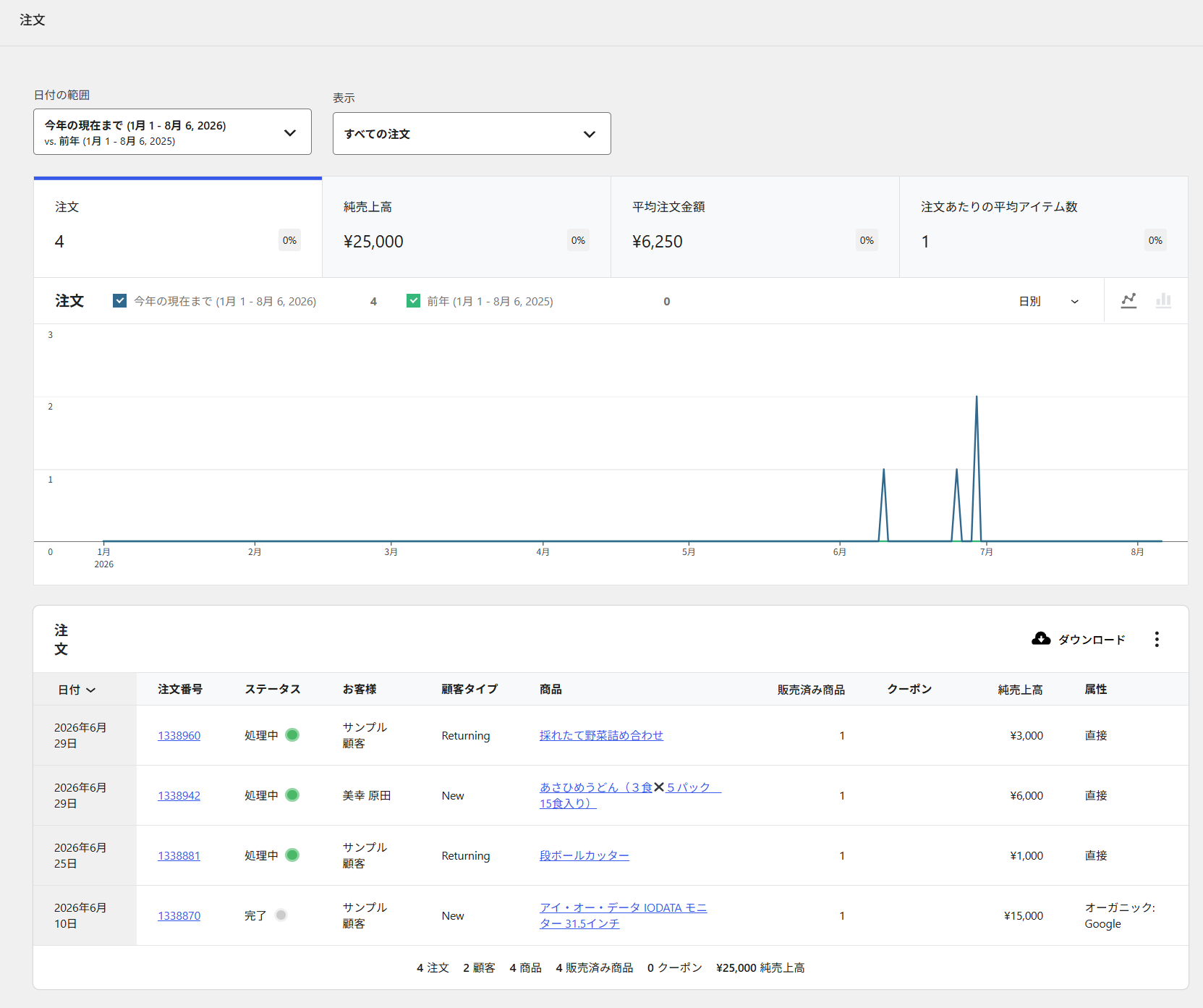This screenshot has width=1203, height=1008.
Task: Click the 注文 page heading
Action: point(33,20)
